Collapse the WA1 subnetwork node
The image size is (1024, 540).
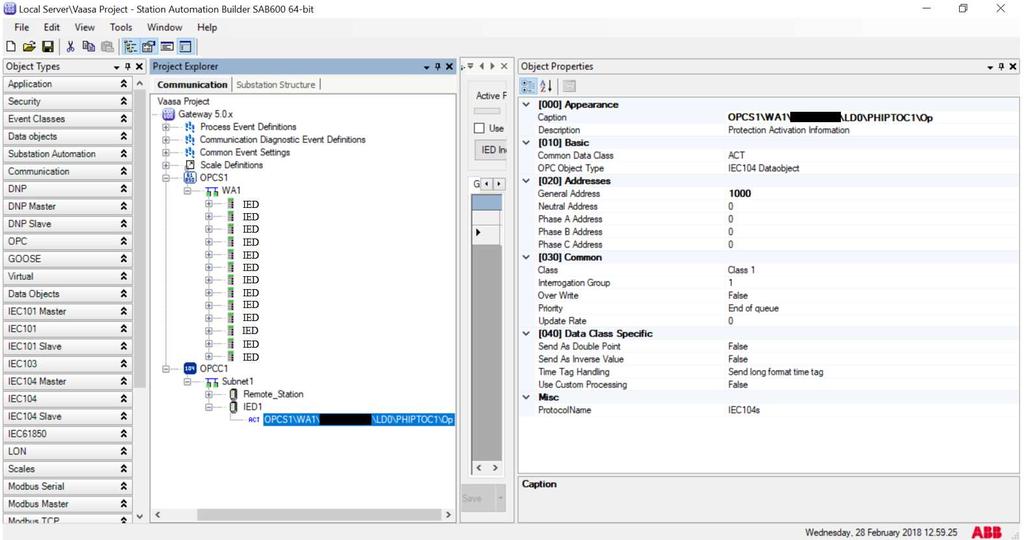(187, 191)
